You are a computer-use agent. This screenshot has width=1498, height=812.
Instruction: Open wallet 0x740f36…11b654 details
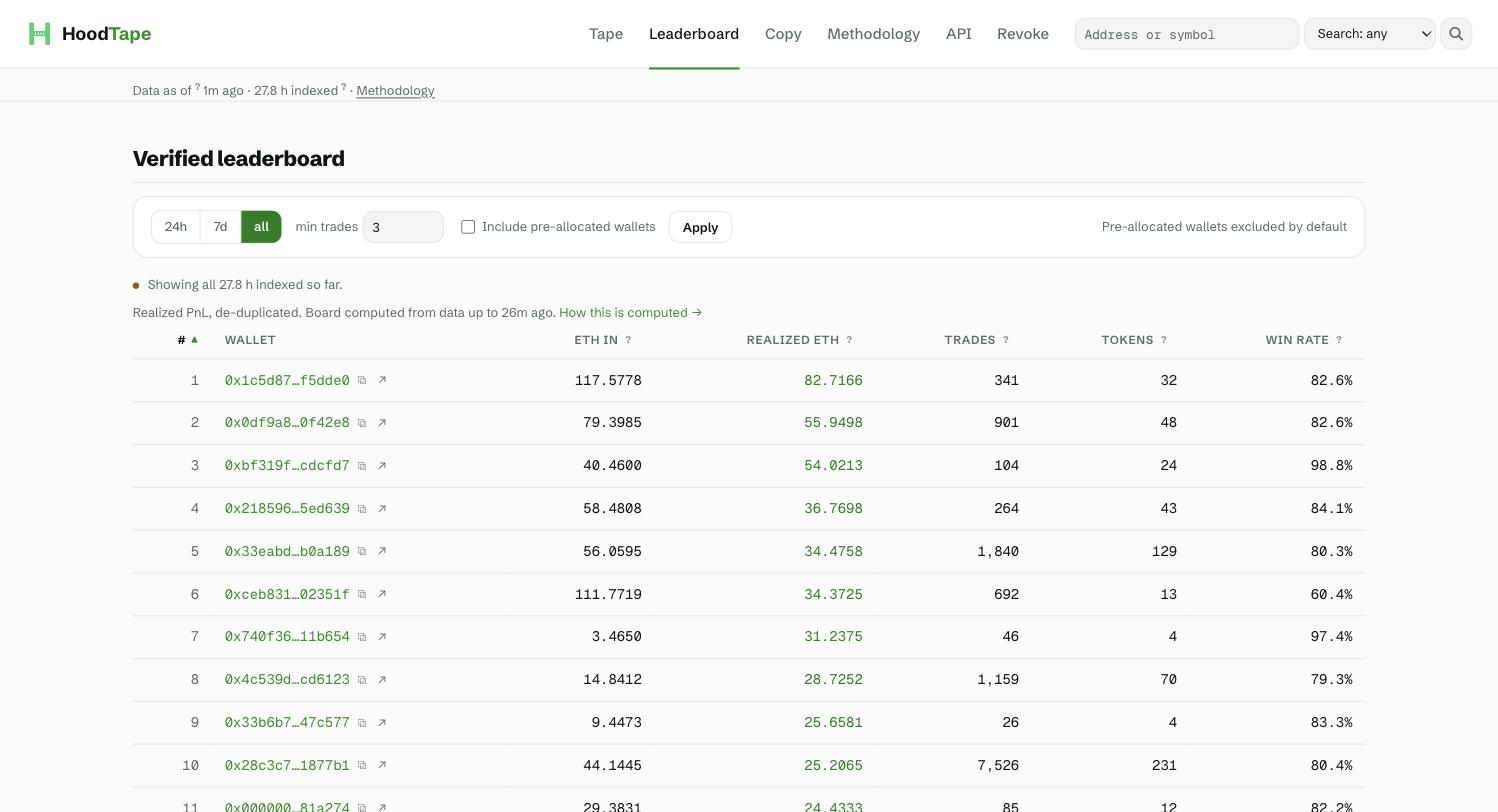[287, 637]
